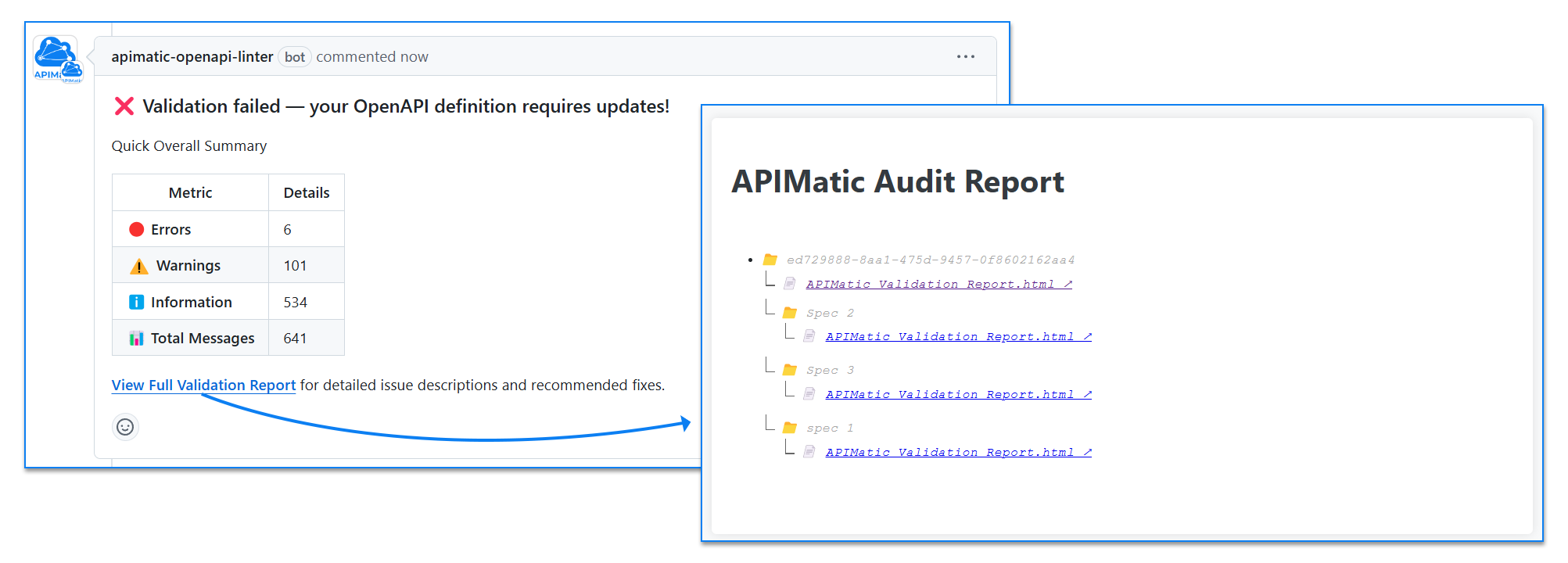Select the ed729888-8aa1 root folder name
The width and height of the screenshot is (1568, 563).
pos(931,260)
